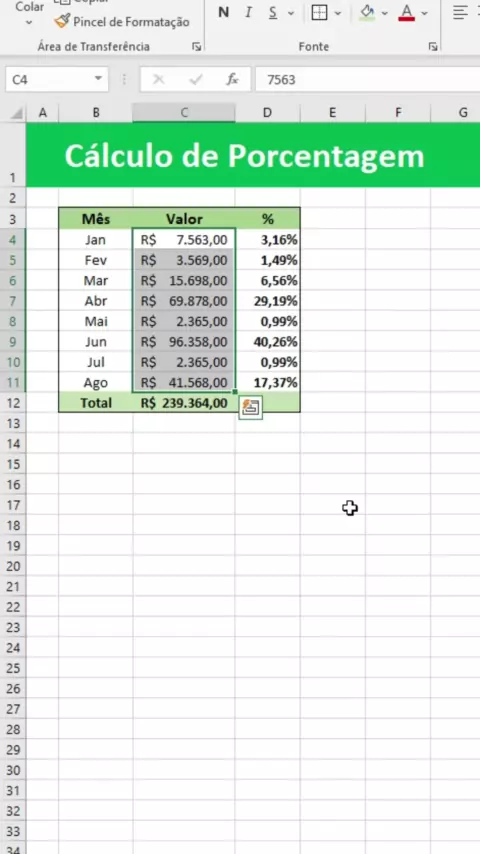Screen dimensions: 480x854
Task: Select Pincel de Formatação brush
Action: click(x=122, y=22)
